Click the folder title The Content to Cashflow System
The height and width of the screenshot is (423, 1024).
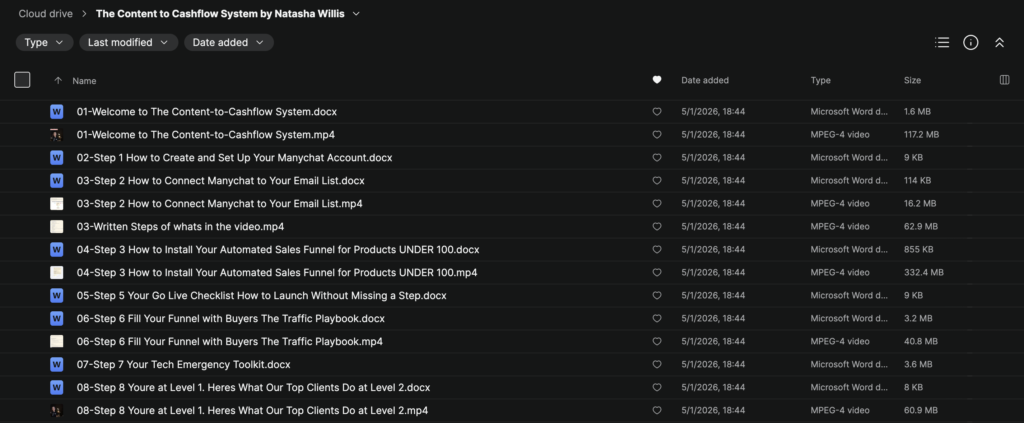(220, 13)
